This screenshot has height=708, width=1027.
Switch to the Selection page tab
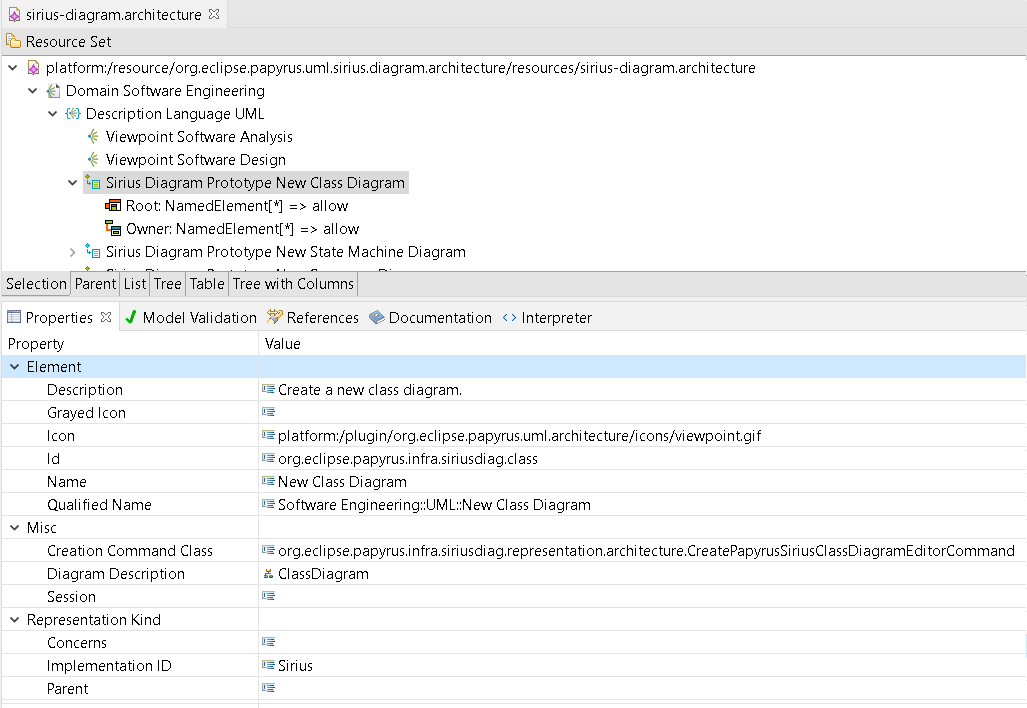click(x=36, y=284)
